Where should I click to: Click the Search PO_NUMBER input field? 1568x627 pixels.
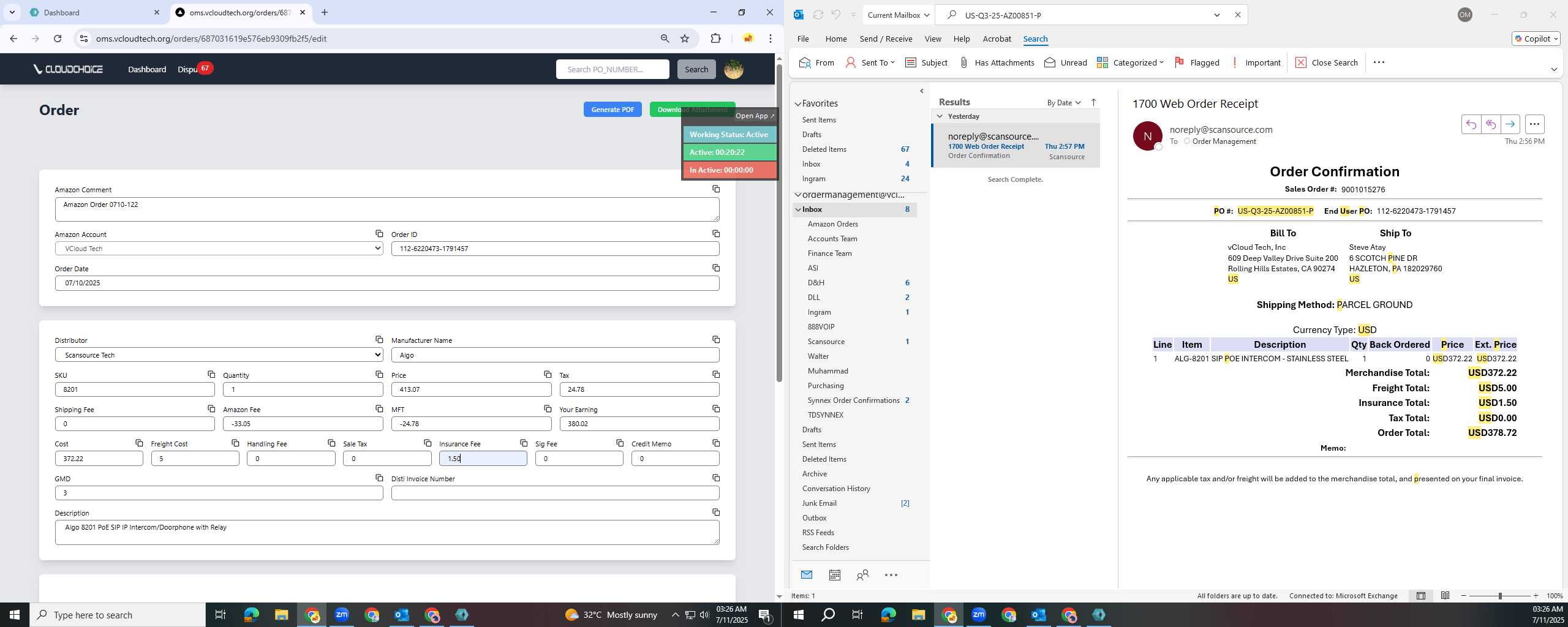point(612,69)
